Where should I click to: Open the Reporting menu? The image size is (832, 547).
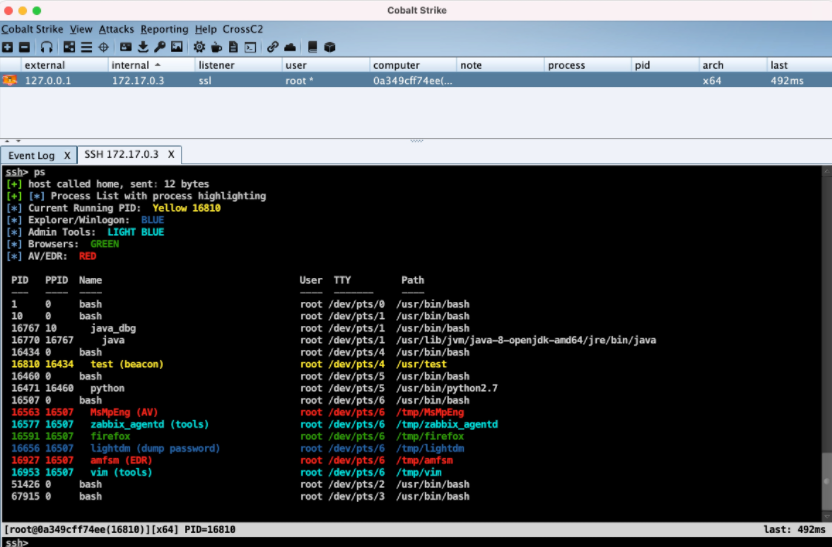point(164,29)
